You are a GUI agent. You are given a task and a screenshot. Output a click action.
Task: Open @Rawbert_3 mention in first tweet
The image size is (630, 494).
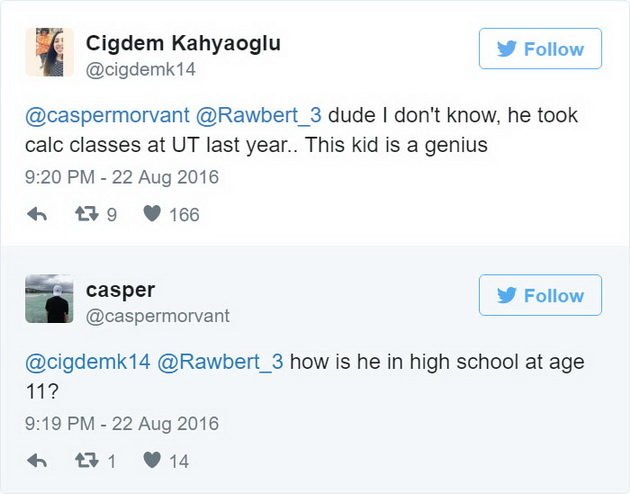[259, 116]
